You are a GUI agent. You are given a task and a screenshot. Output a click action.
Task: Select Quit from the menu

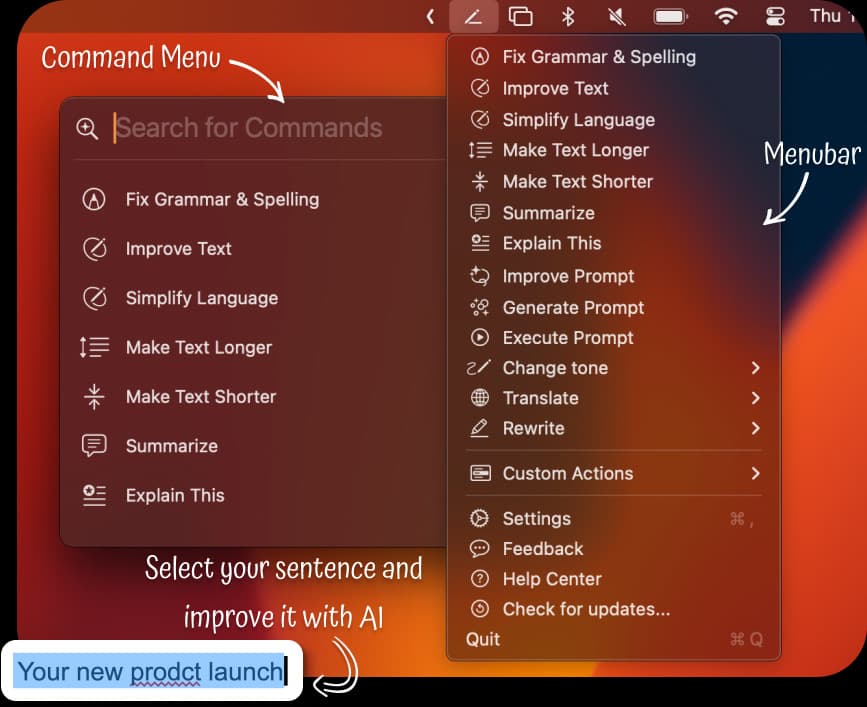pos(481,639)
